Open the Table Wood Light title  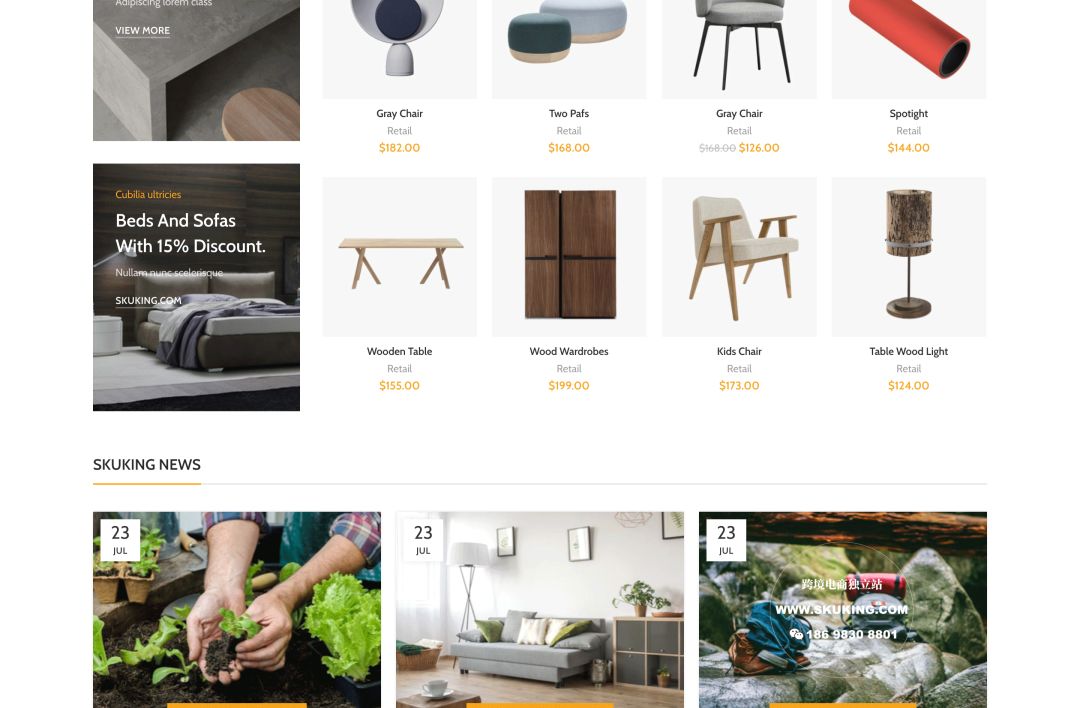[908, 351]
